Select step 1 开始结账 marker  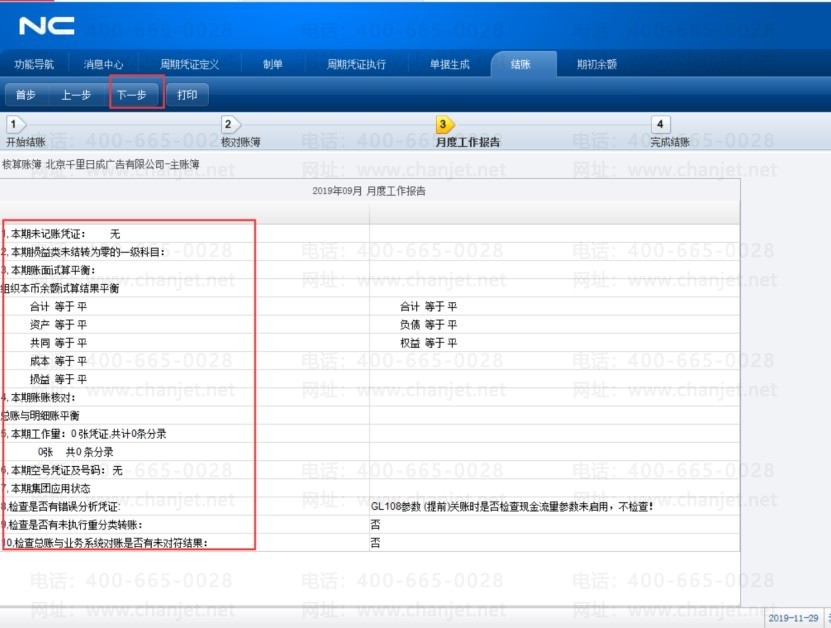(14, 125)
